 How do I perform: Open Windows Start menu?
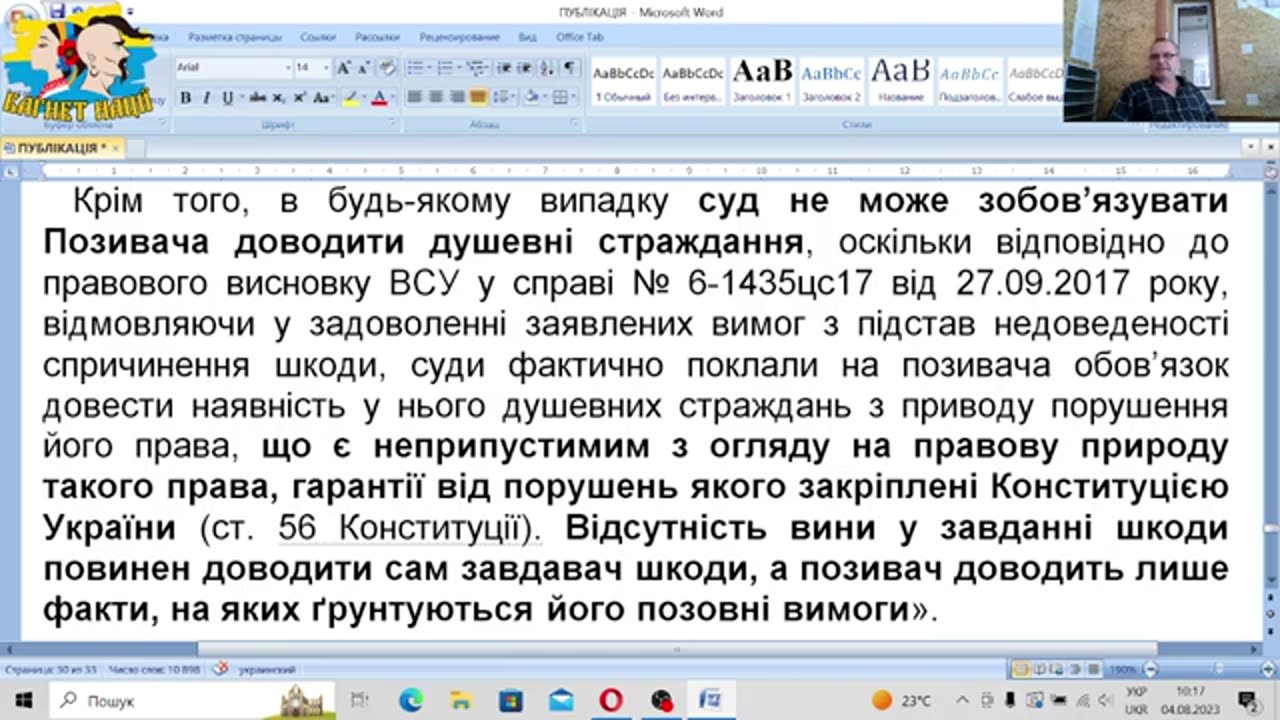tap(24, 700)
